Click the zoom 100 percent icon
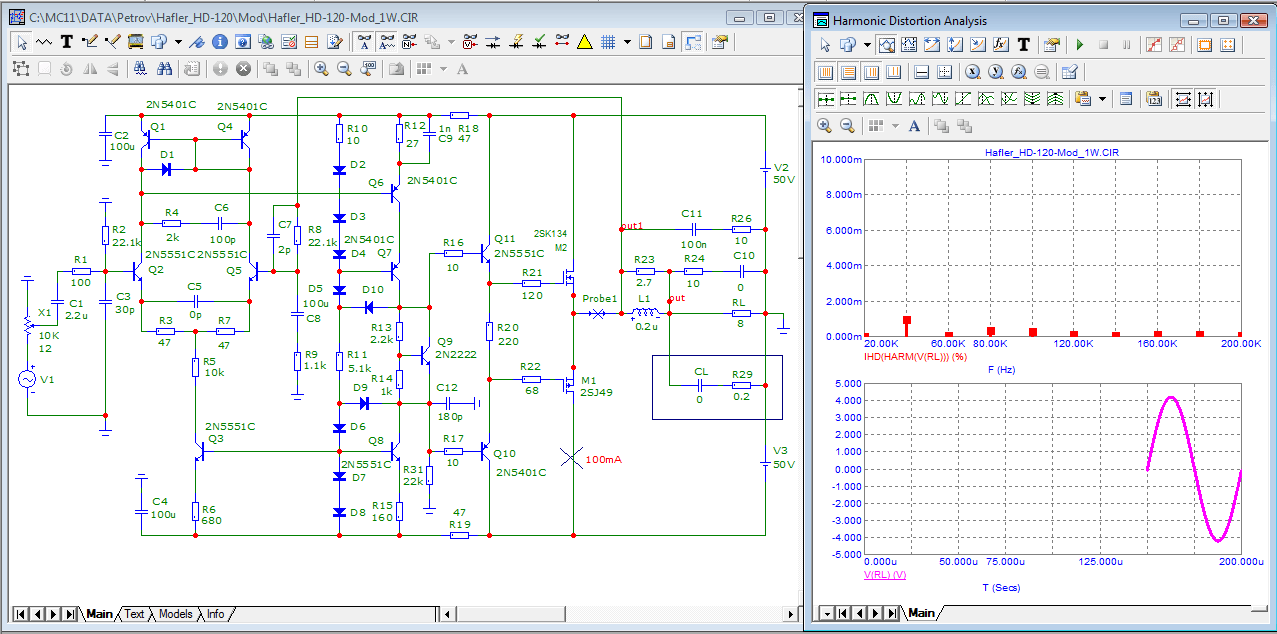Screen dimensions: 1277x634 [368, 68]
